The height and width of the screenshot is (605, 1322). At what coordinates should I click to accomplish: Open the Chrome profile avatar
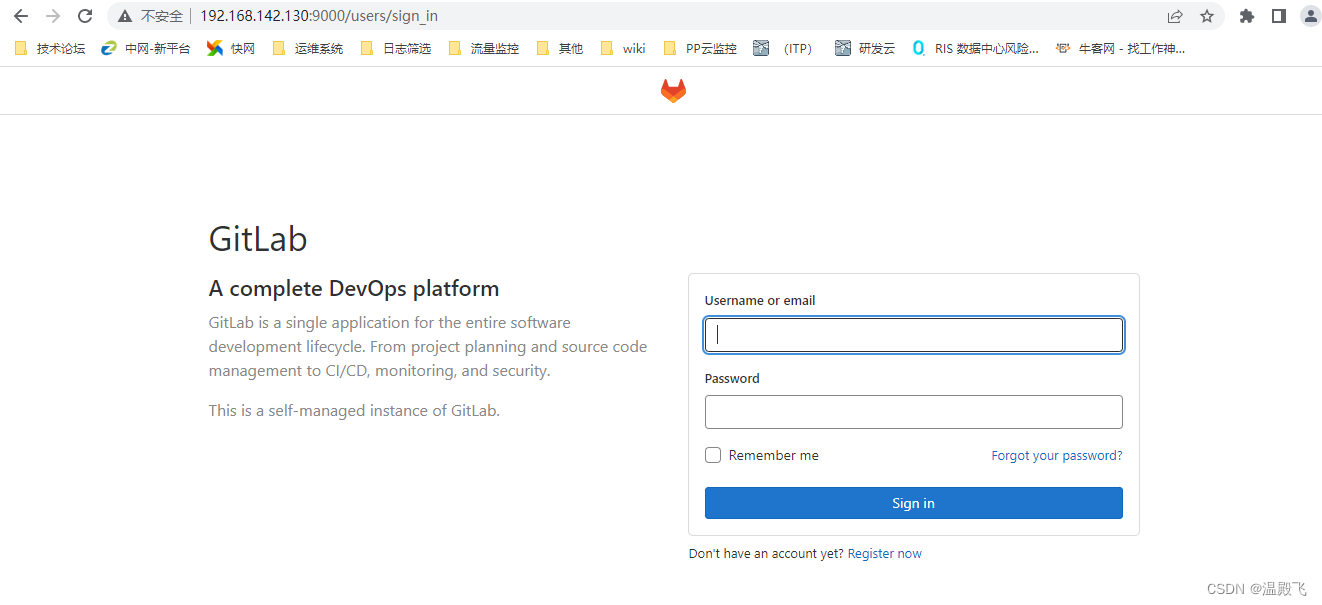coord(1310,16)
